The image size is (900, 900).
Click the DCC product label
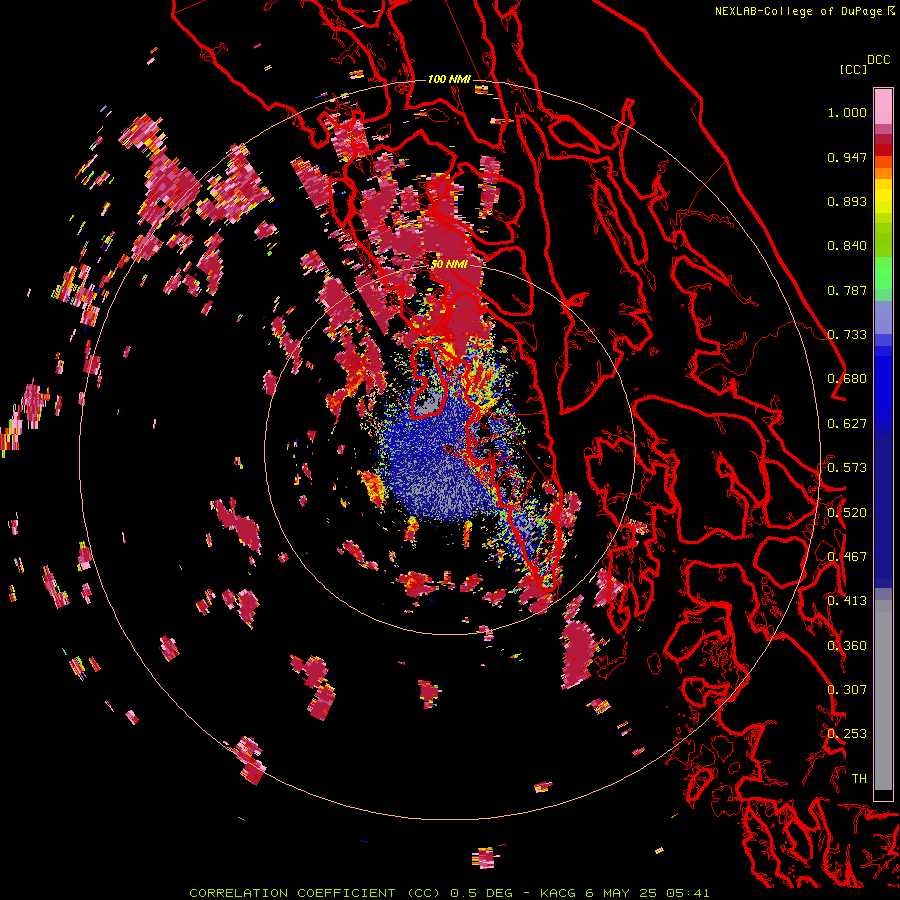click(879, 60)
